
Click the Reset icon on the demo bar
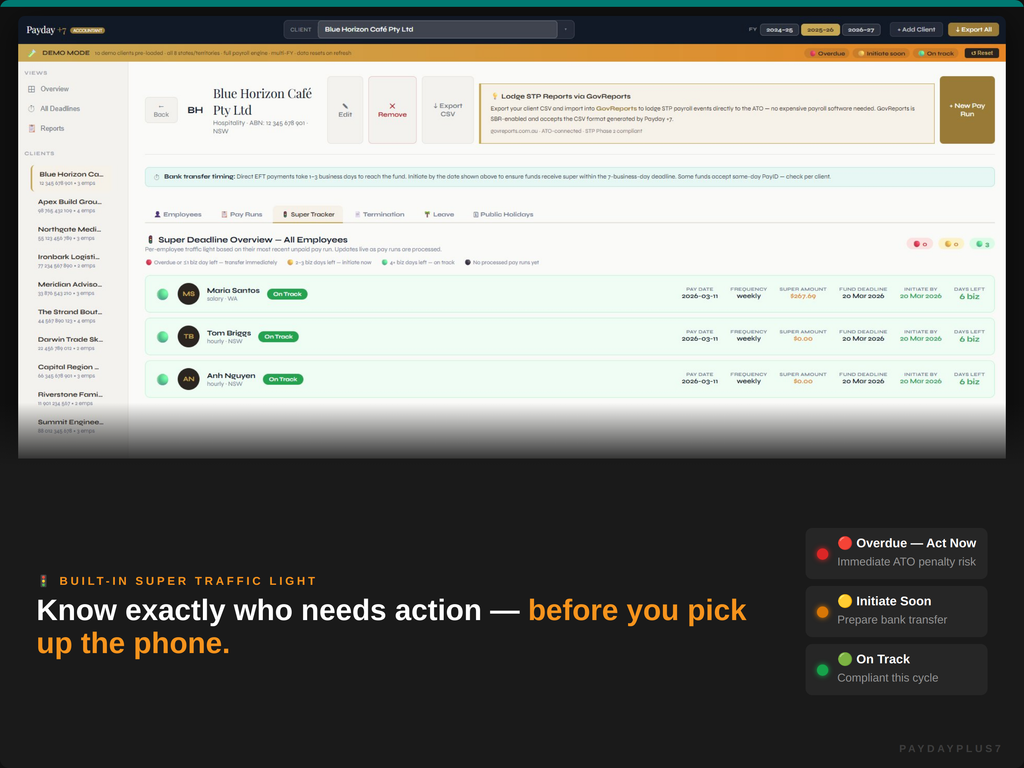(x=974, y=51)
